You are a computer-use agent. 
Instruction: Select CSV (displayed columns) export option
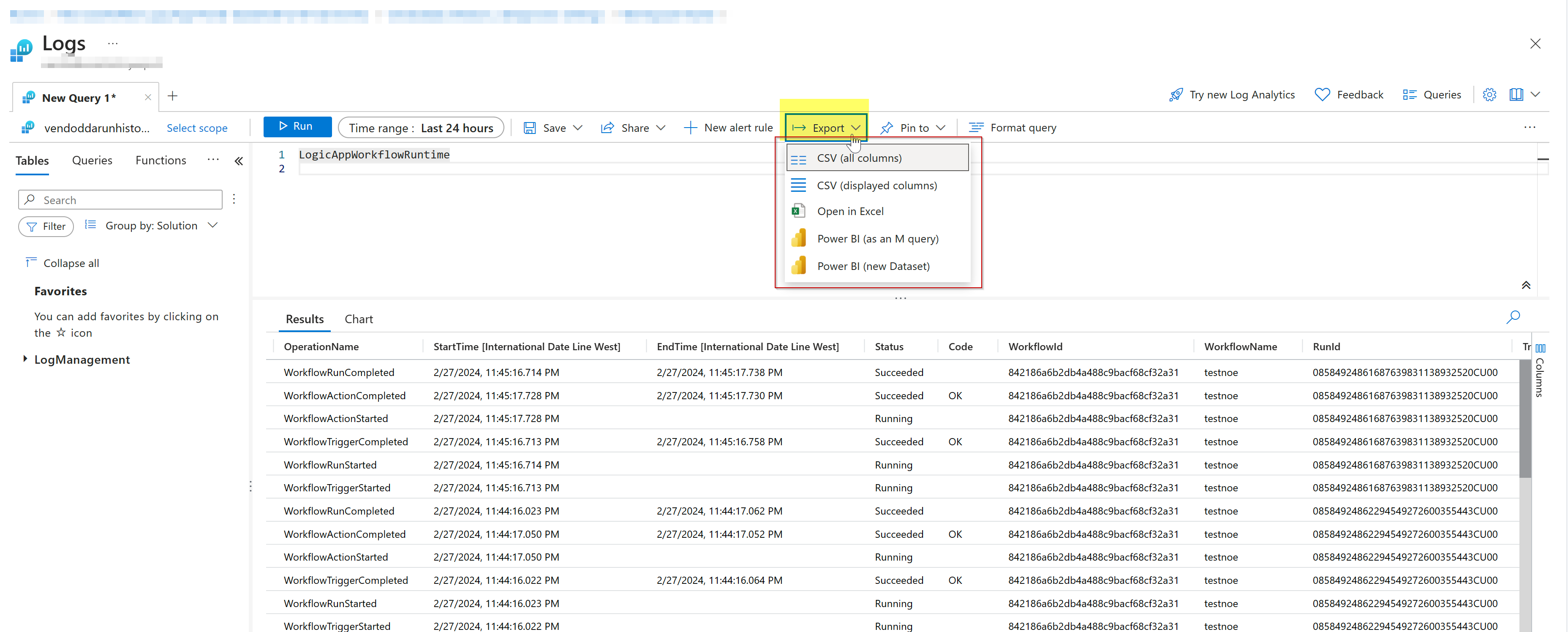[877, 185]
